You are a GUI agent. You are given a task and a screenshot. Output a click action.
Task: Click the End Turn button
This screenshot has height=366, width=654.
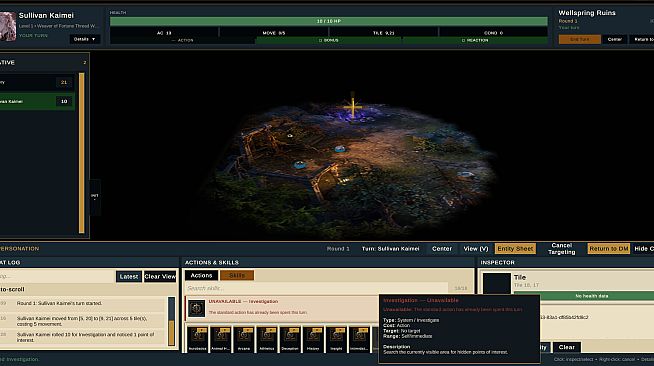point(580,39)
